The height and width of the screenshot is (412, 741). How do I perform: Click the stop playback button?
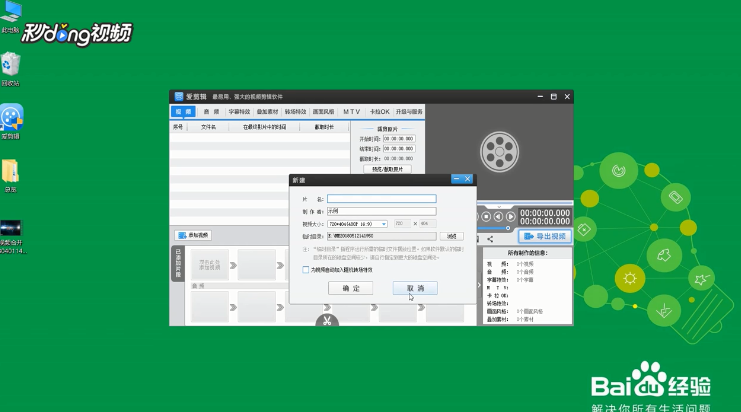(486, 216)
